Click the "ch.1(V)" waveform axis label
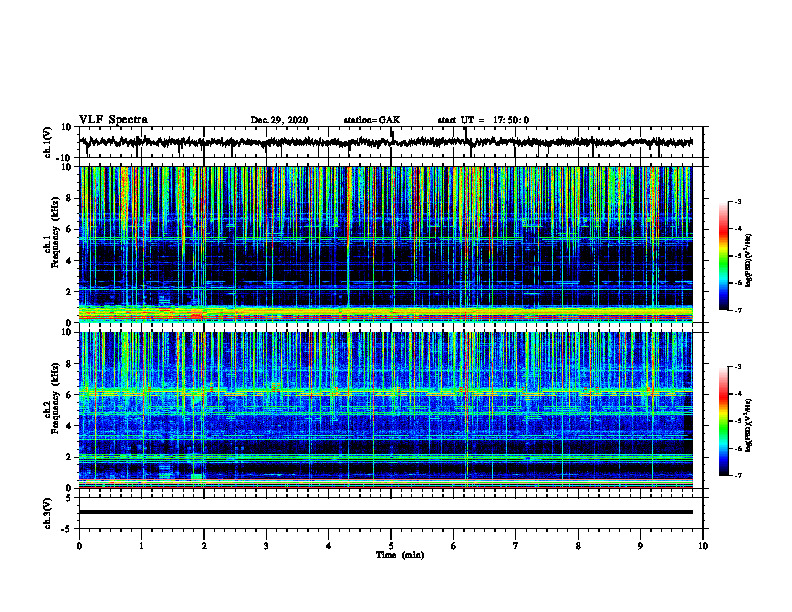The image size is (792, 612). [x=48, y=142]
